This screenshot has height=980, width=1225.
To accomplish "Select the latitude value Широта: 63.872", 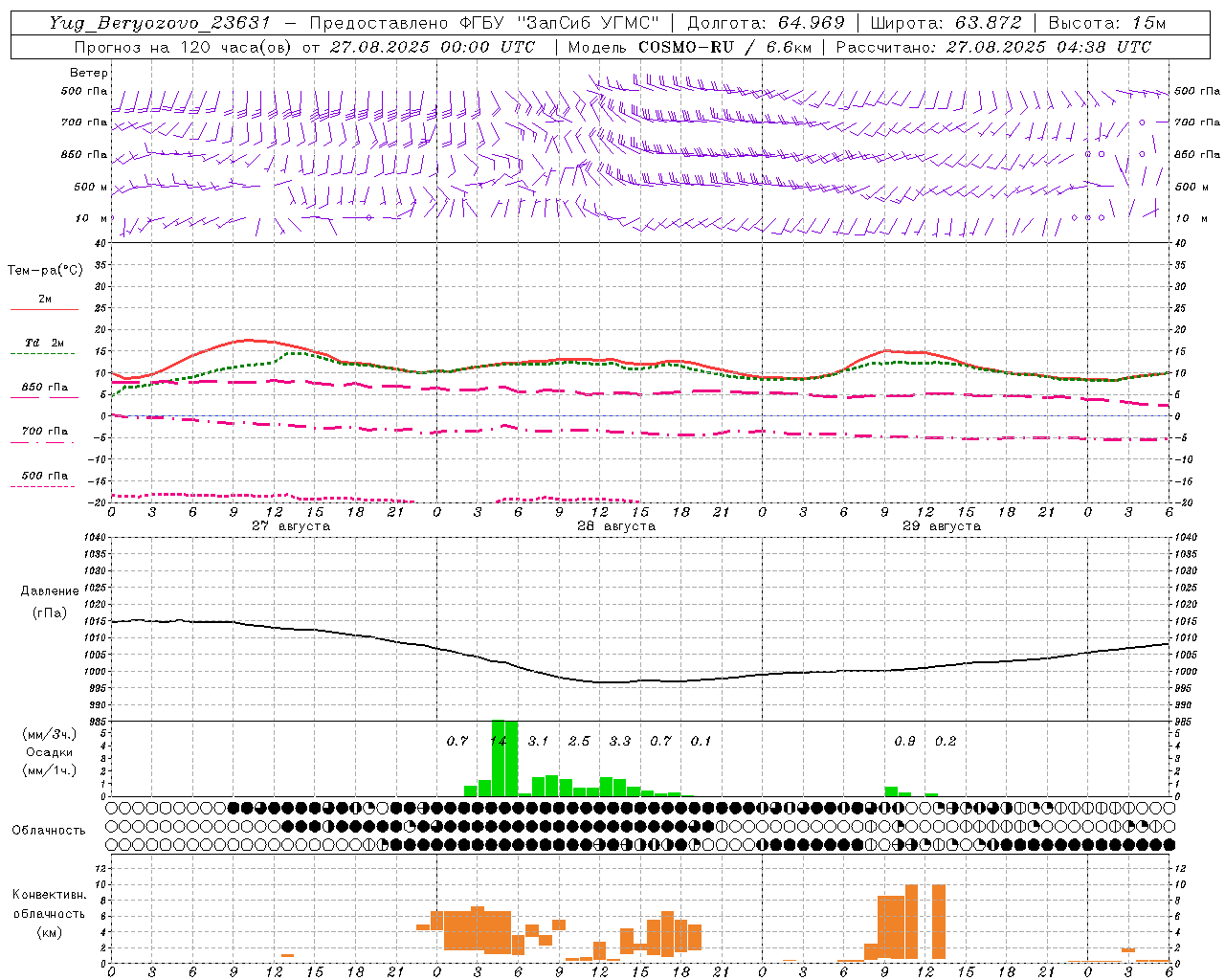I will pos(946,23).
